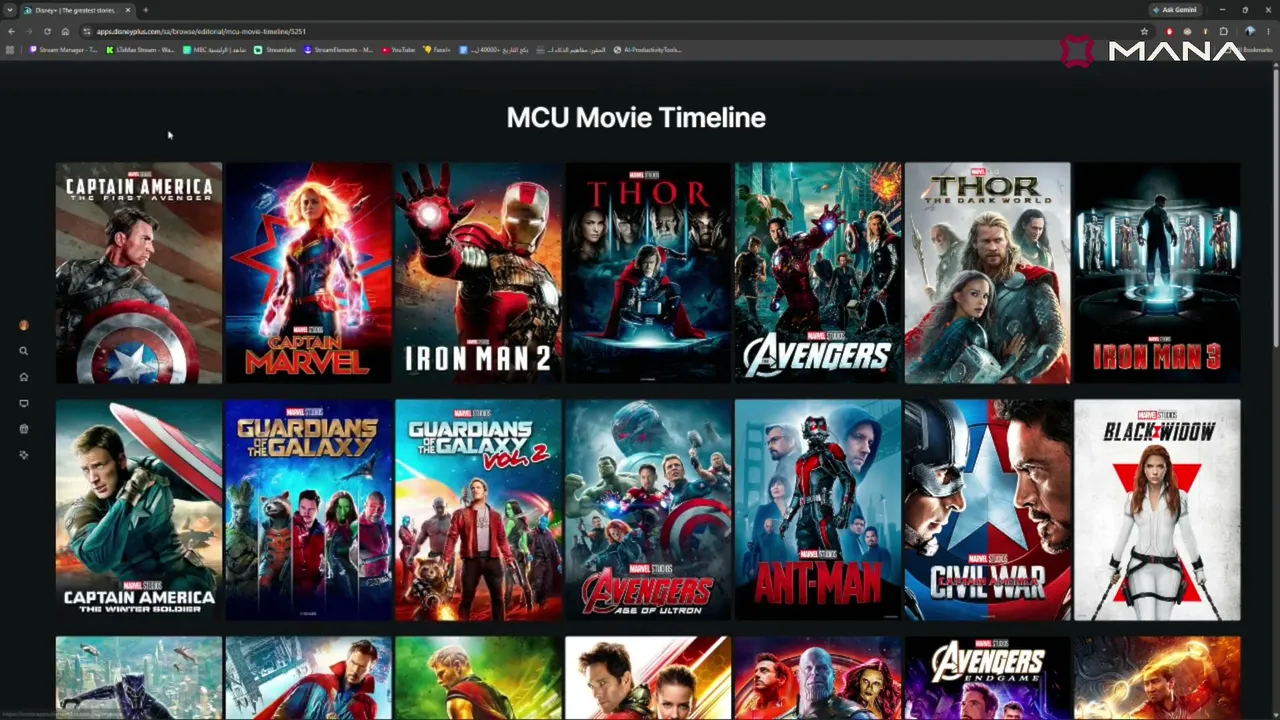Image resolution: width=1280 pixels, height=720 pixels.
Task: Open the Fasel+ bookmark
Action: [436, 50]
